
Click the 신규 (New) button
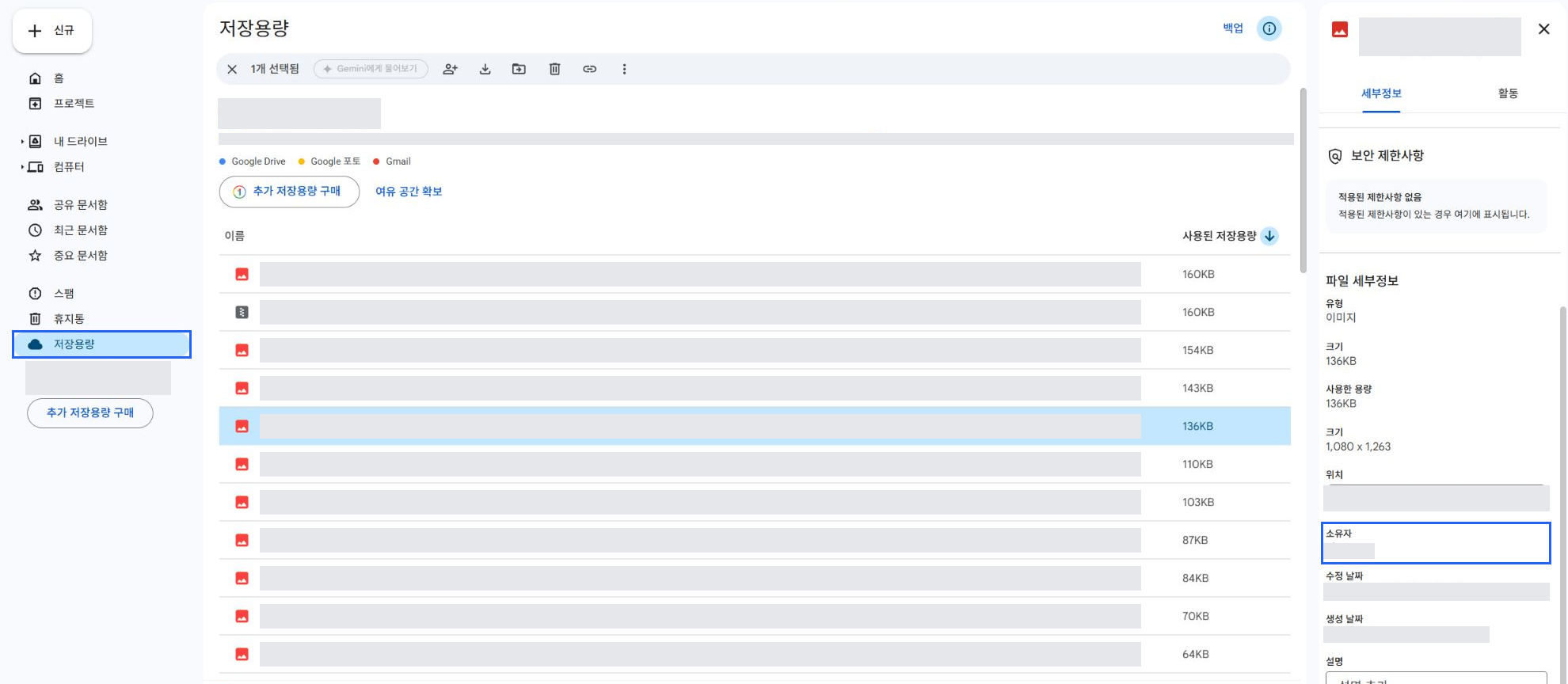coord(52,31)
